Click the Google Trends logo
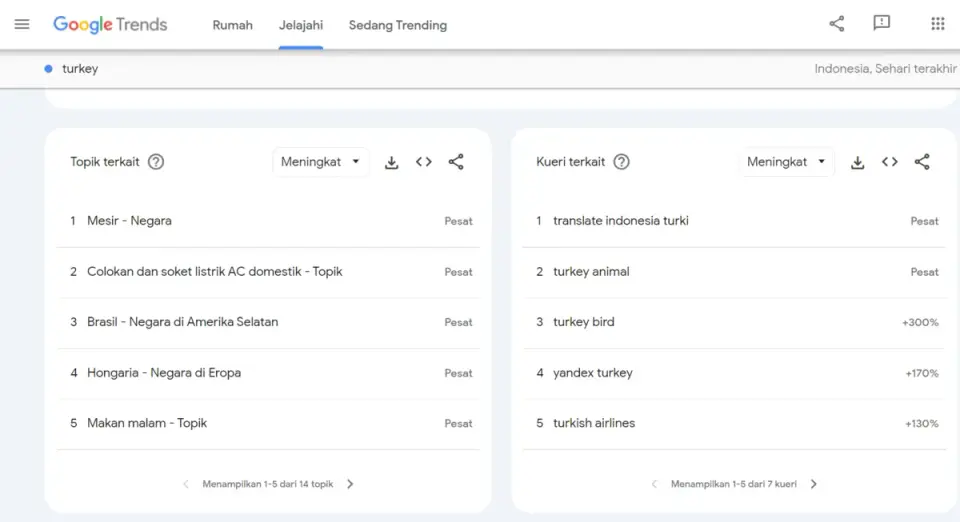This screenshot has height=522, width=960. [110, 24]
